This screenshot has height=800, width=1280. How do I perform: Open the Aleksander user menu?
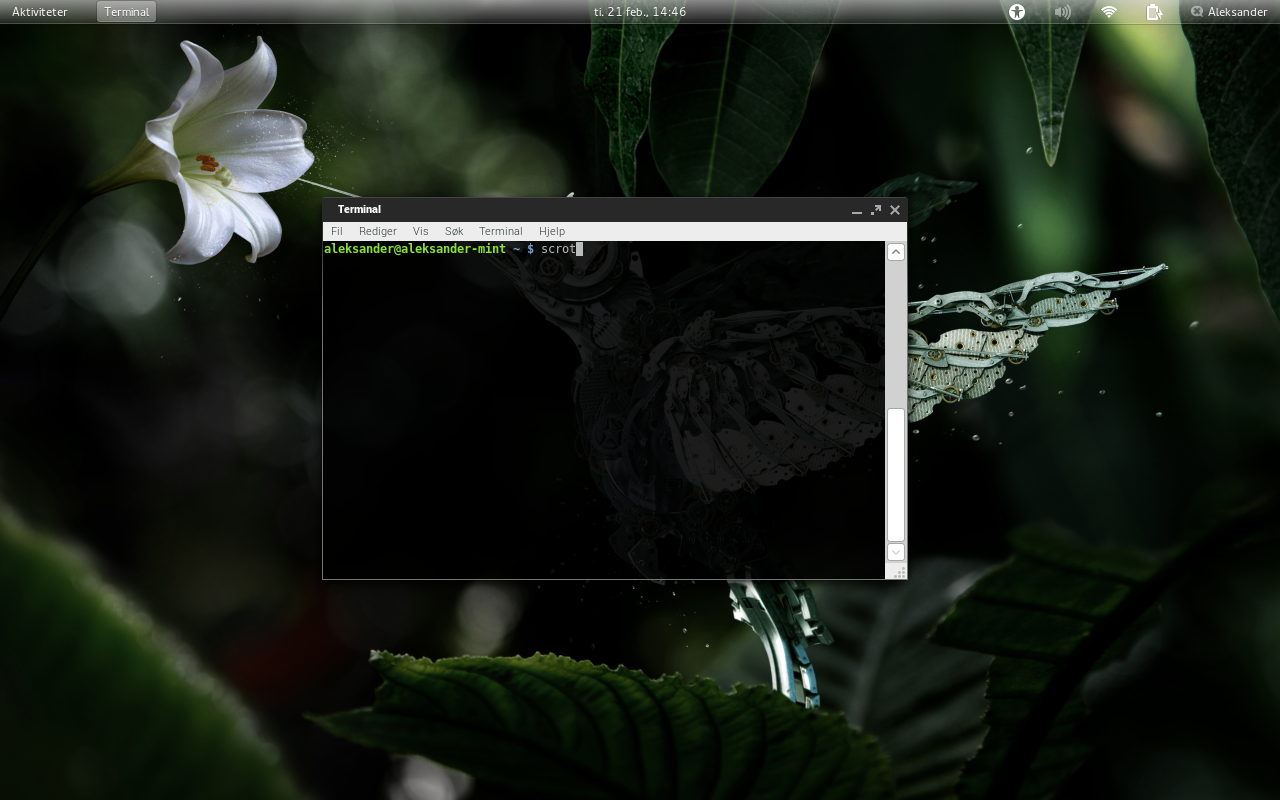pyautogui.click(x=1229, y=12)
